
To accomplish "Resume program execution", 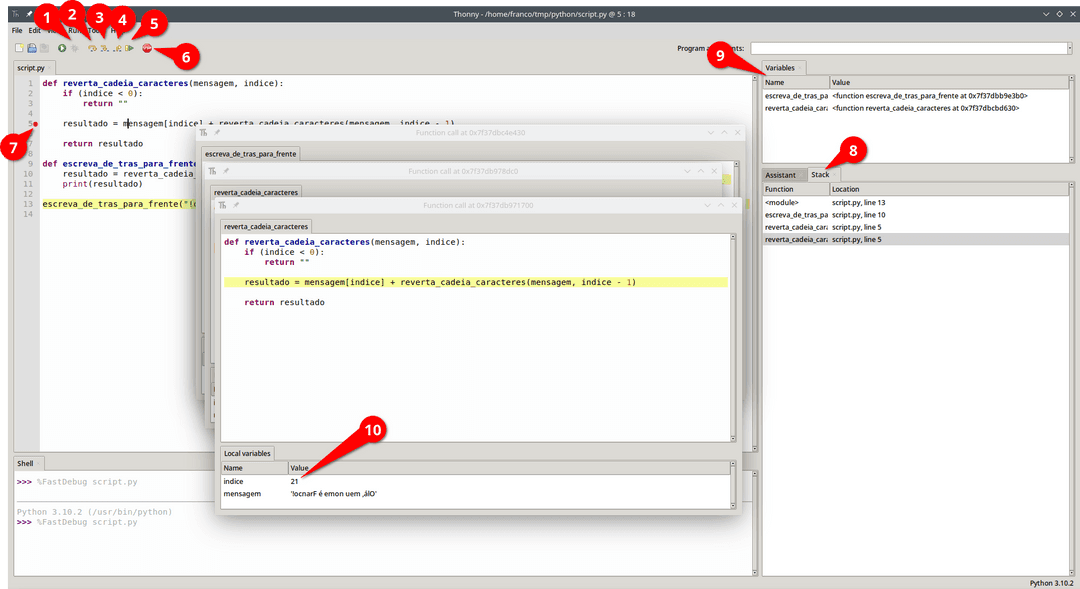I will coord(130,47).
